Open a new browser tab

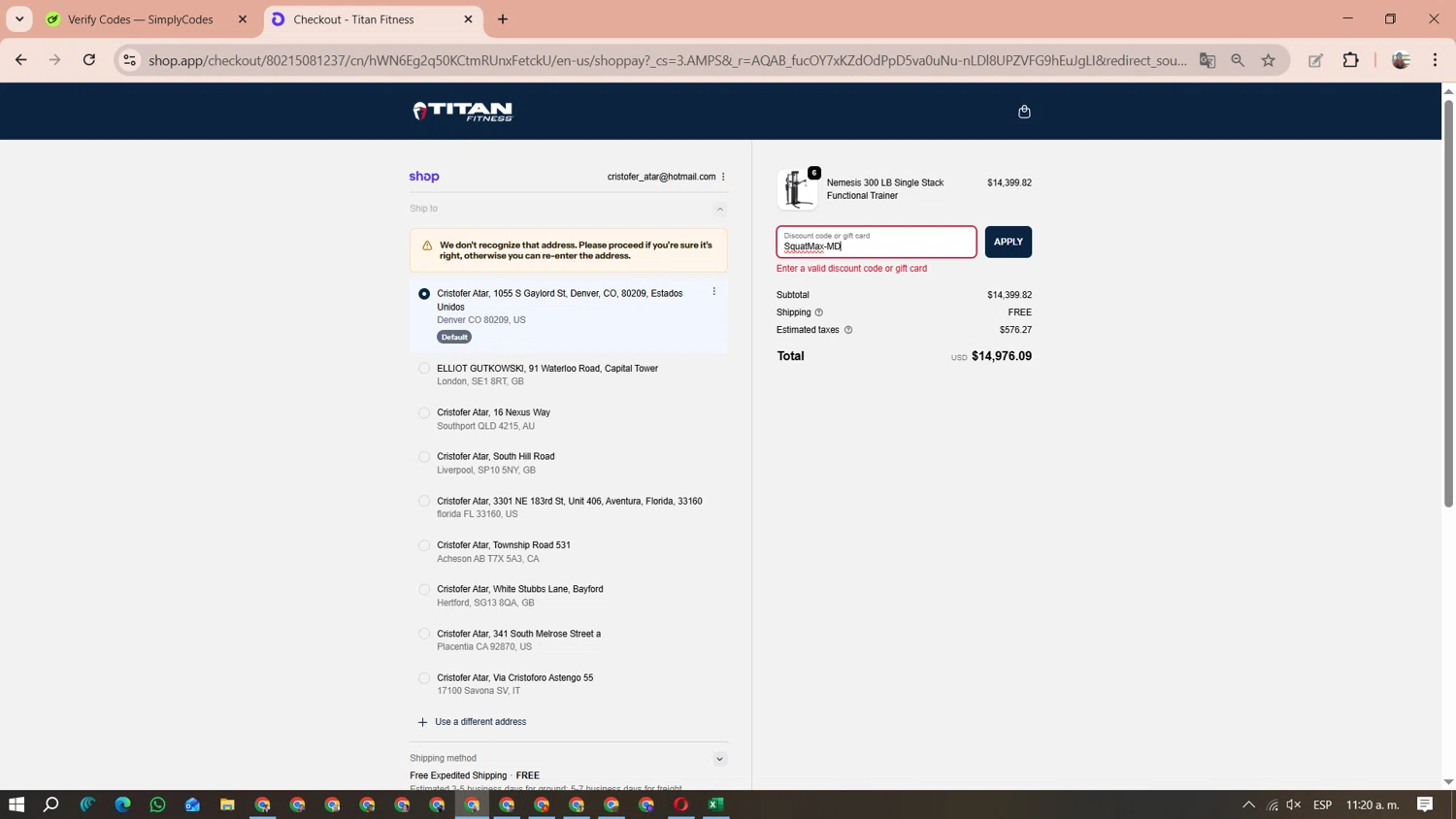pyautogui.click(x=503, y=19)
